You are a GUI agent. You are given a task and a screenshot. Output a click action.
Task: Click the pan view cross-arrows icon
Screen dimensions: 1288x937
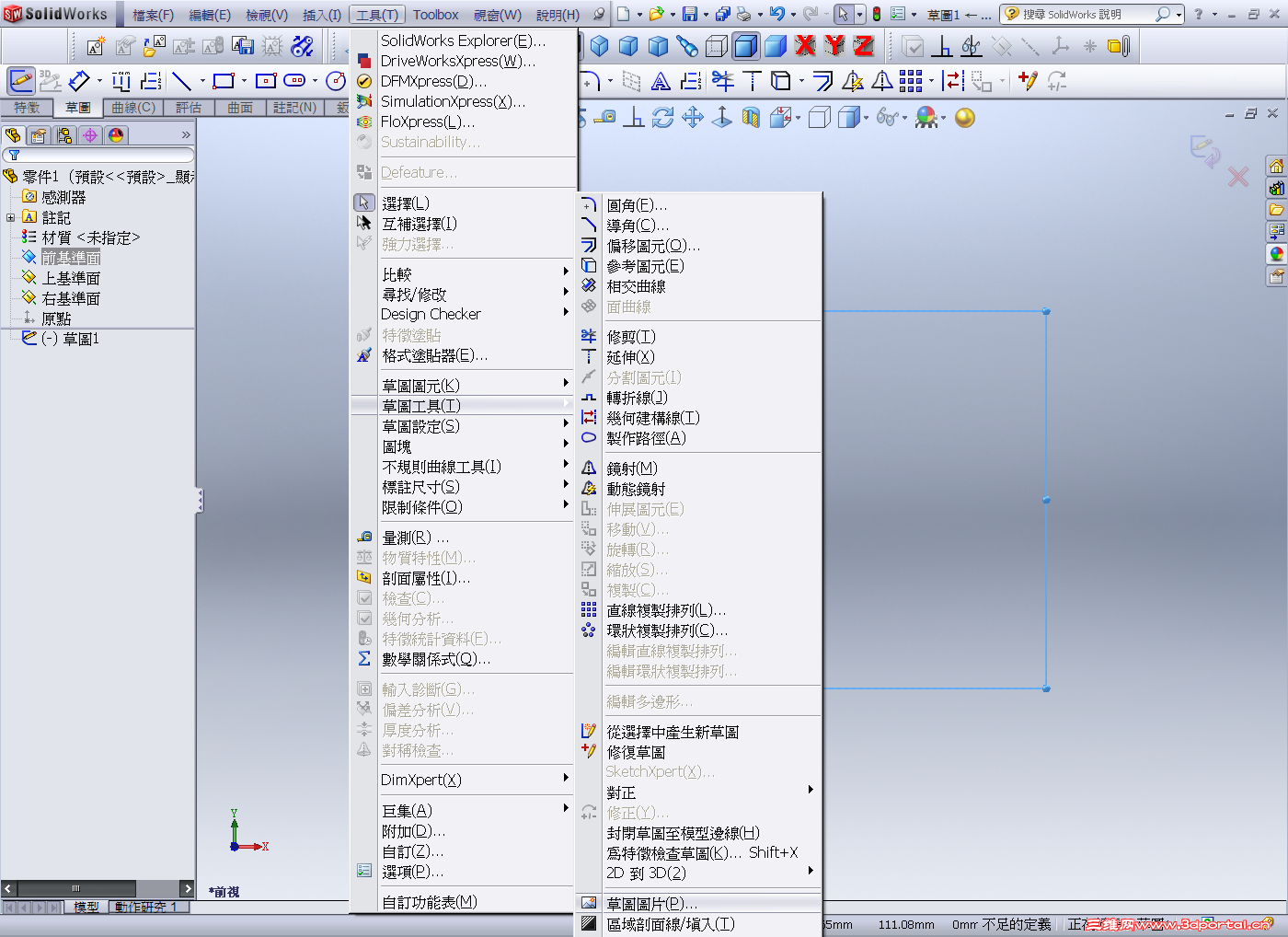click(x=693, y=118)
